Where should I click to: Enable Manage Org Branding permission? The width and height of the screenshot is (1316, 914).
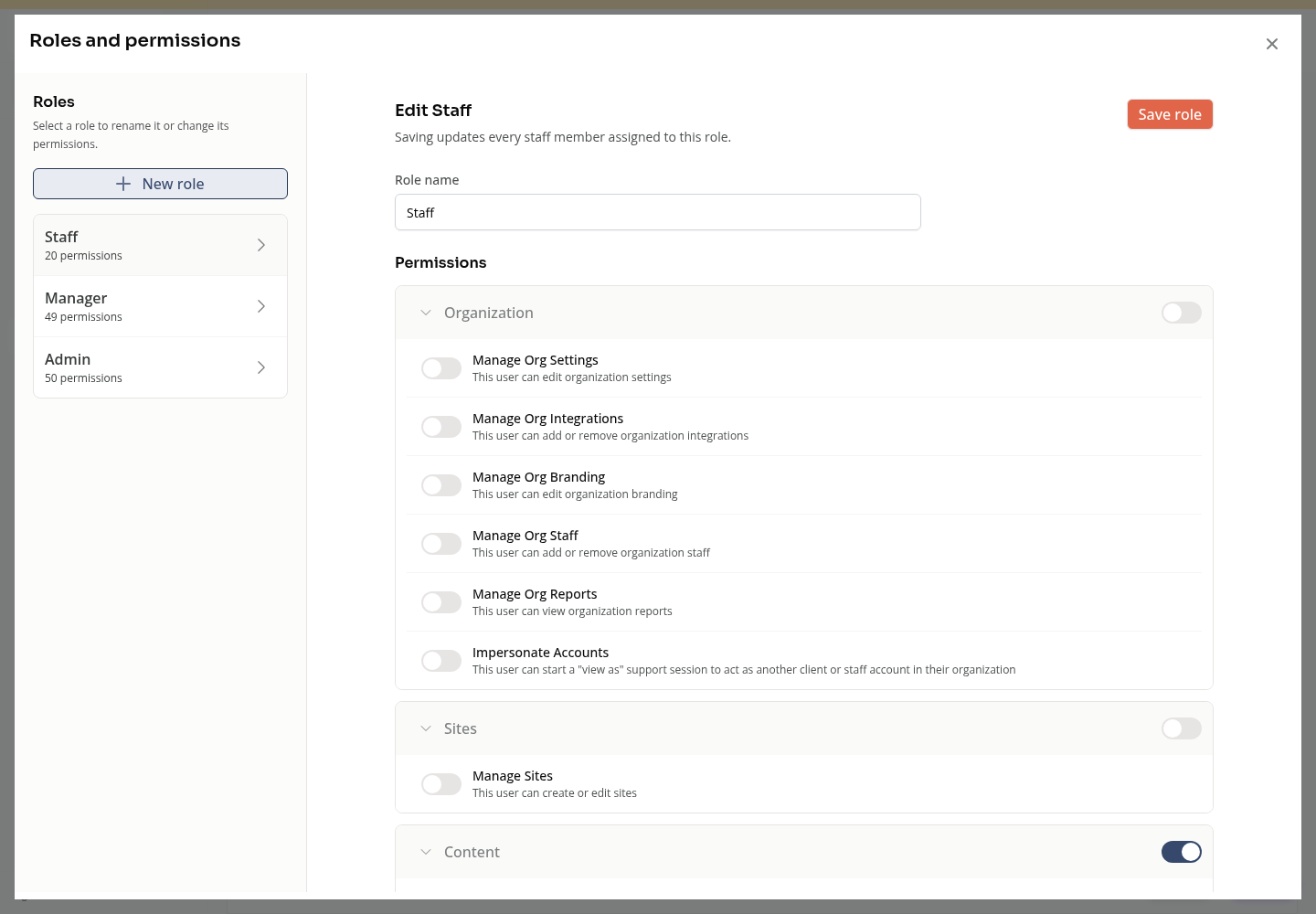pos(441,485)
